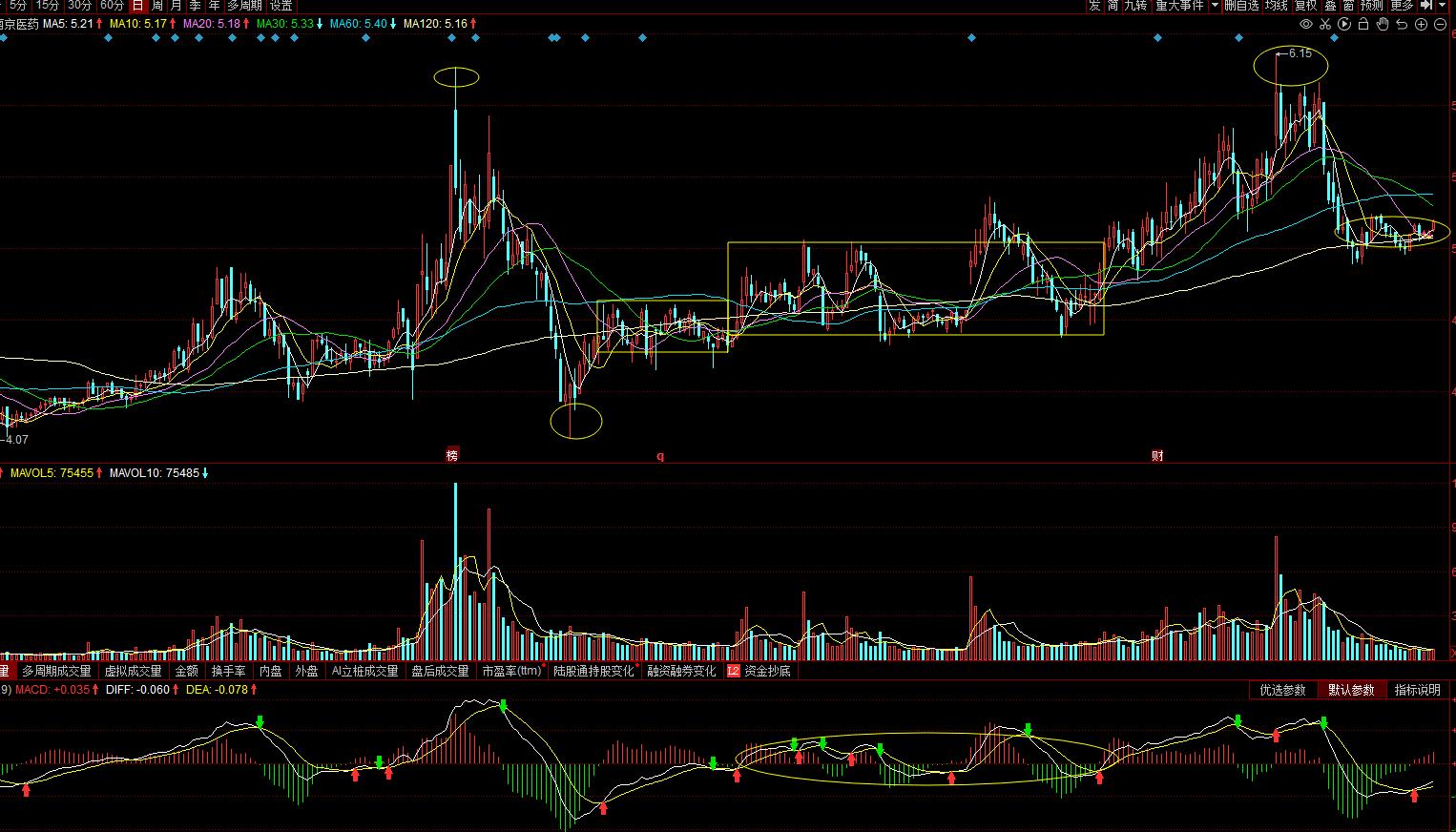Select the 多周期成交量 indicator tab
This screenshot has height=832, width=1456.
pos(57,671)
